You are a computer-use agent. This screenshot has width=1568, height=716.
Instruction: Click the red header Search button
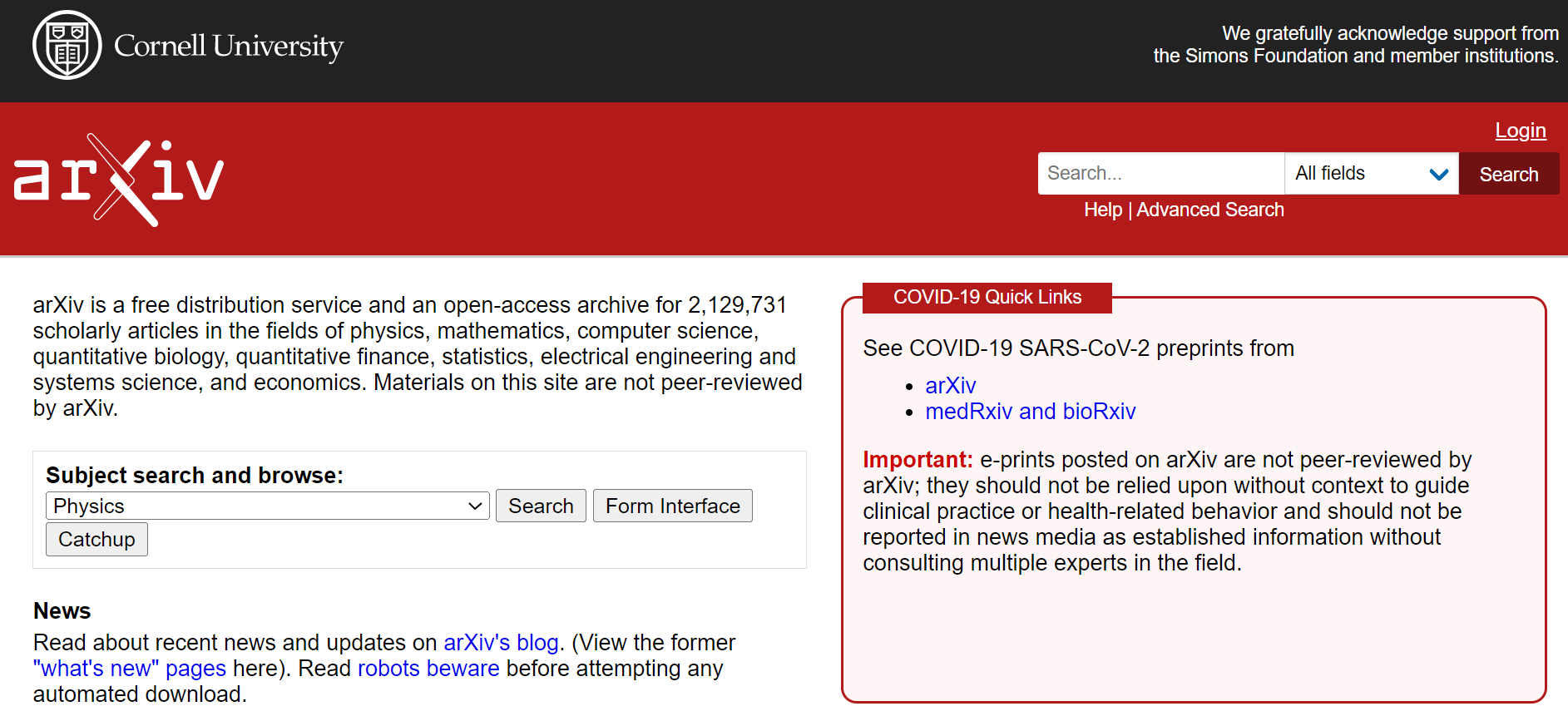click(1509, 174)
